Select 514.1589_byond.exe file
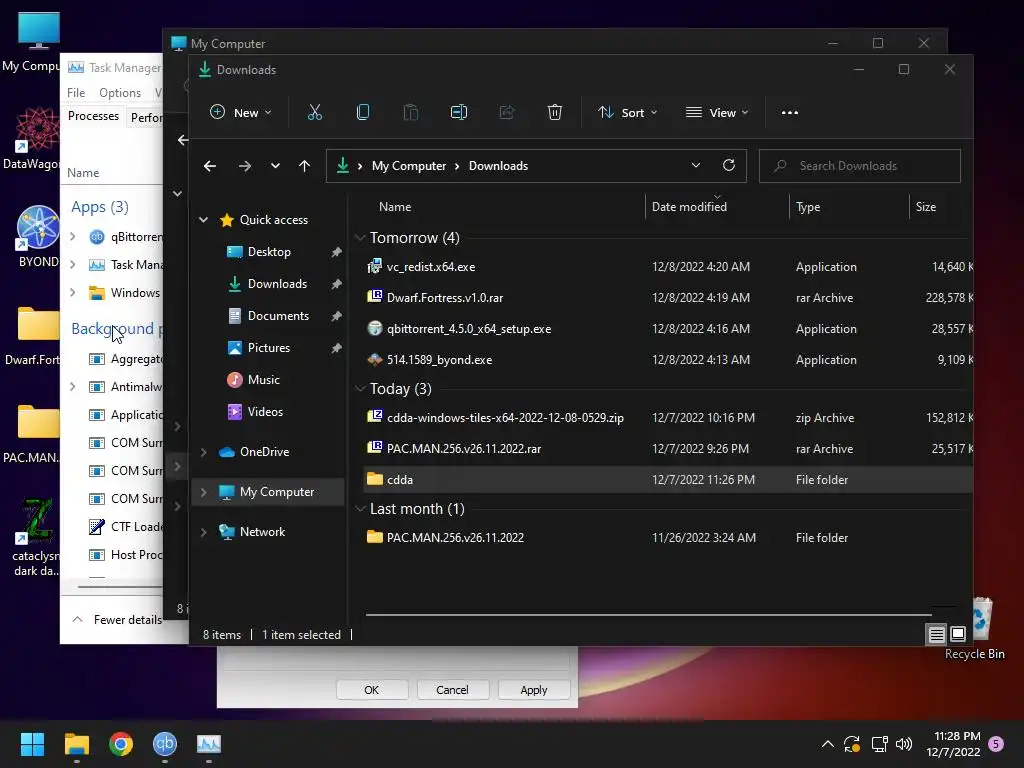This screenshot has height=768, width=1024. coord(665,360)
